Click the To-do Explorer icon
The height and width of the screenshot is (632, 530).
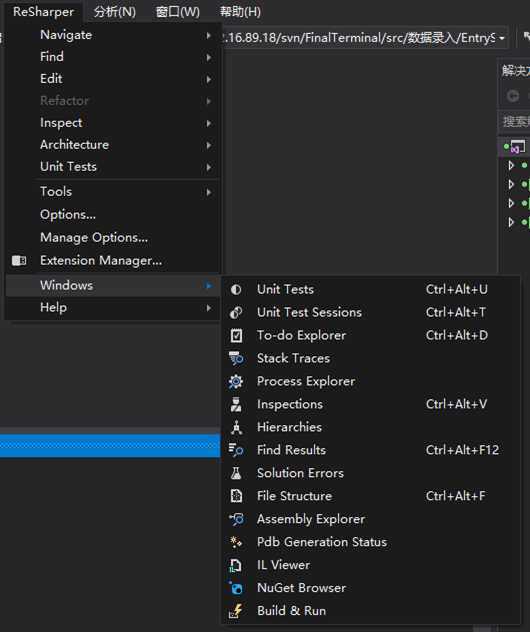click(236, 335)
